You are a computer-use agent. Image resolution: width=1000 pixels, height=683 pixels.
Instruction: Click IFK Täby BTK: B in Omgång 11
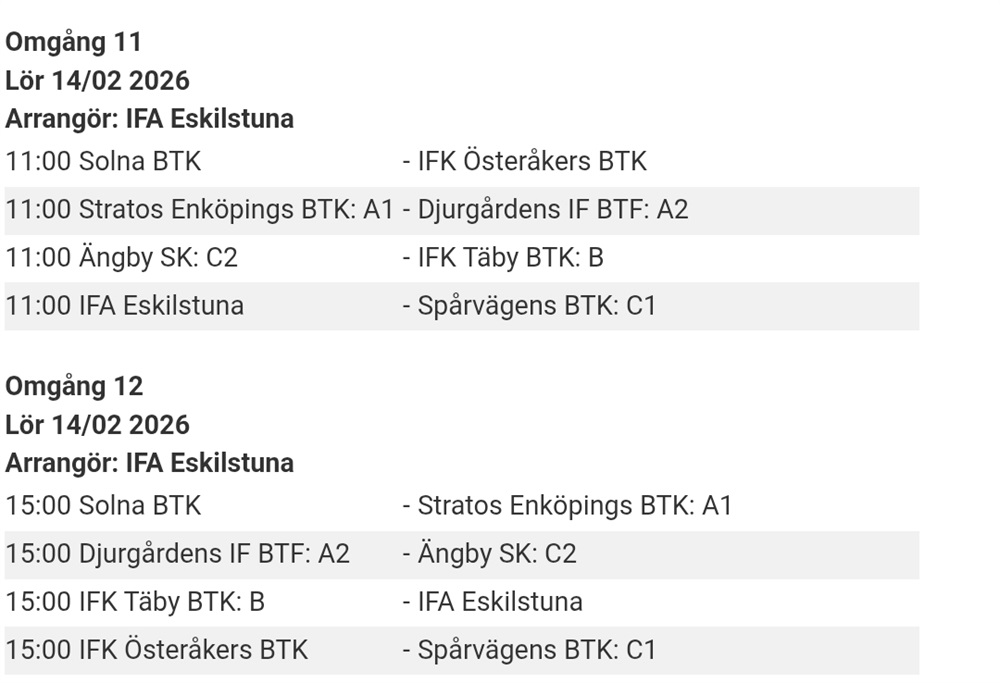[510, 258]
